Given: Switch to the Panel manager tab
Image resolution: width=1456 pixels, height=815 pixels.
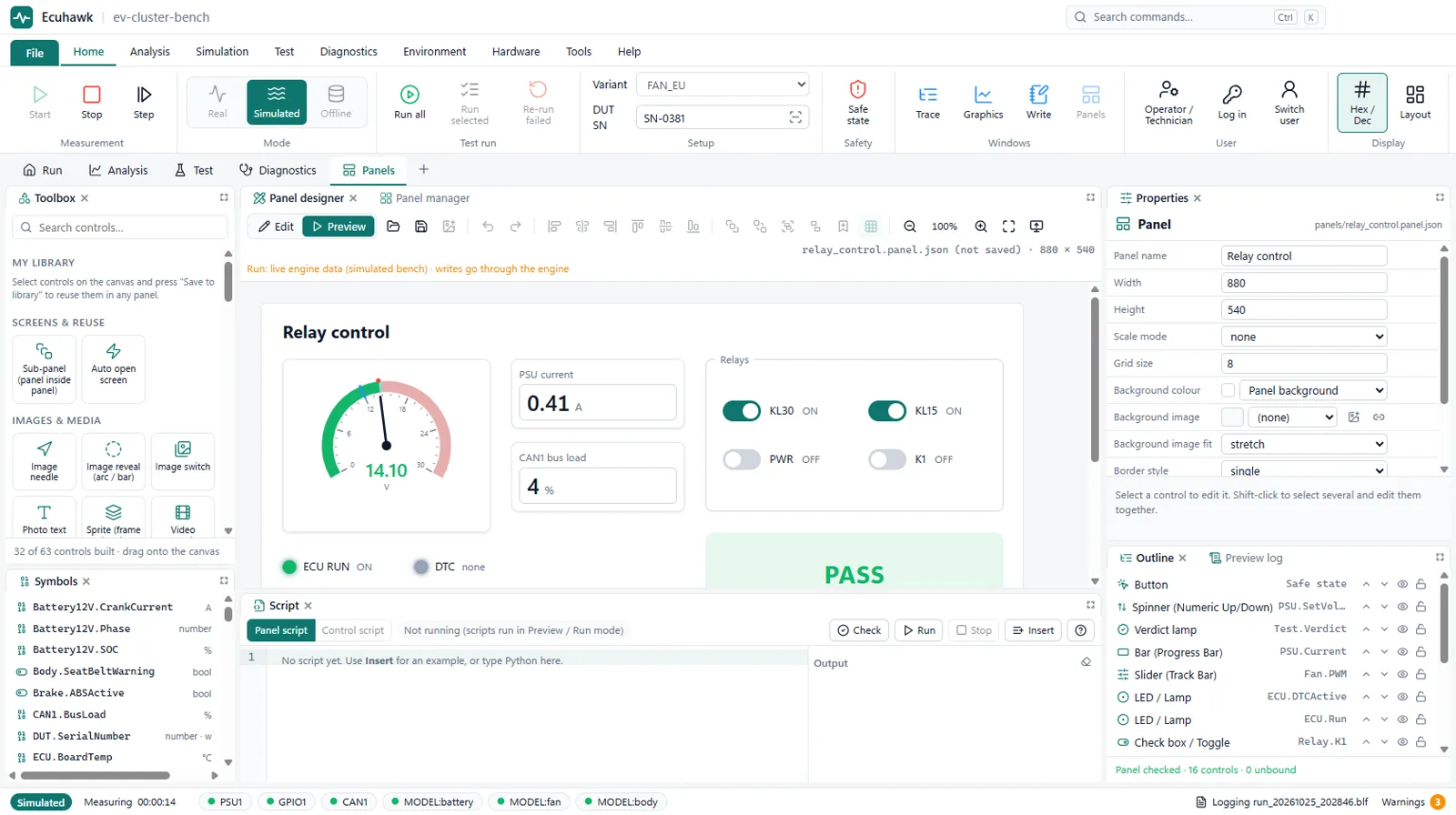Looking at the screenshot, I should click(x=425, y=198).
